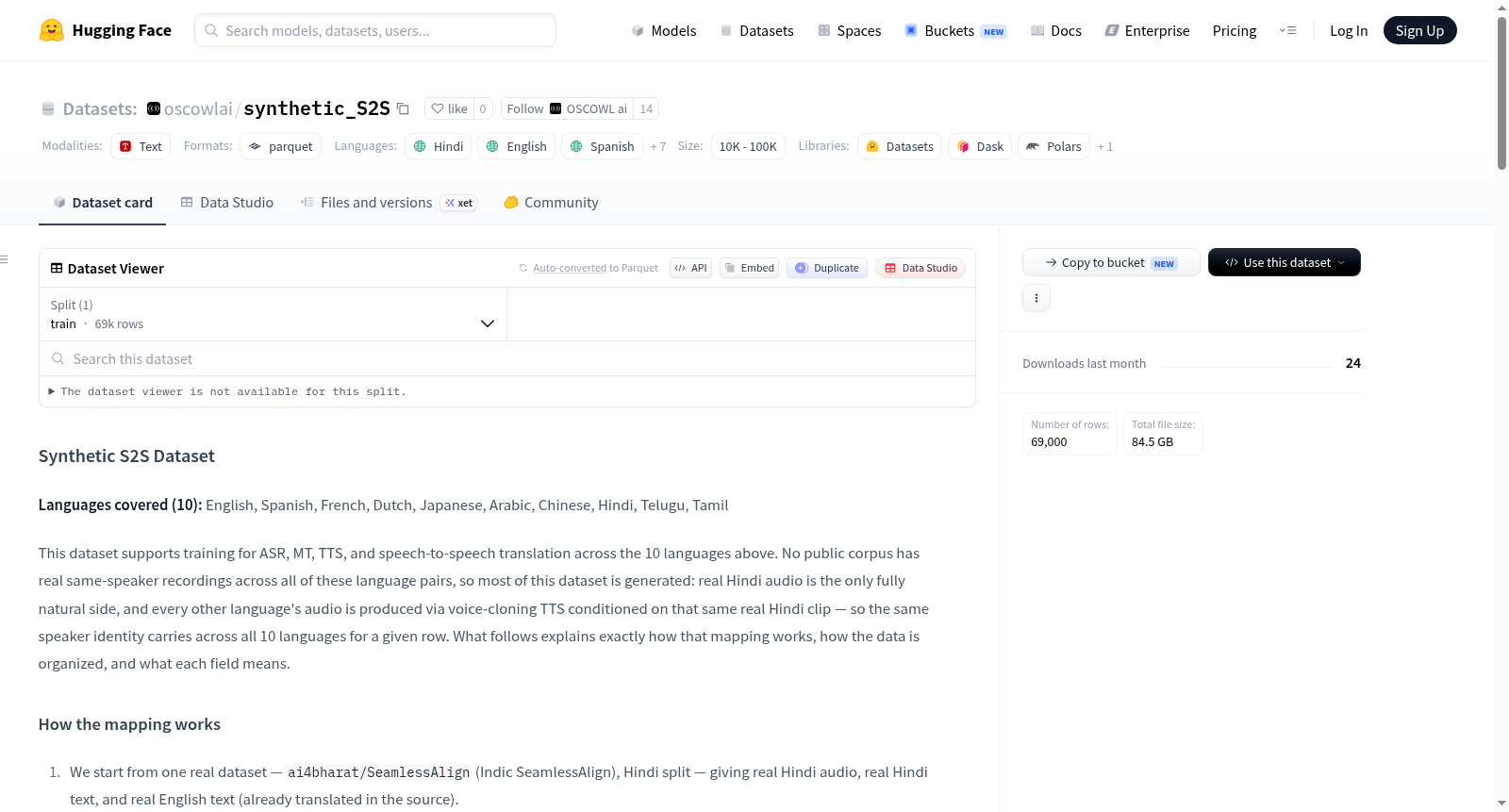Click the downloads last month value 24
This screenshot has width=1509, height=812.
click(x=1353, y=363)
